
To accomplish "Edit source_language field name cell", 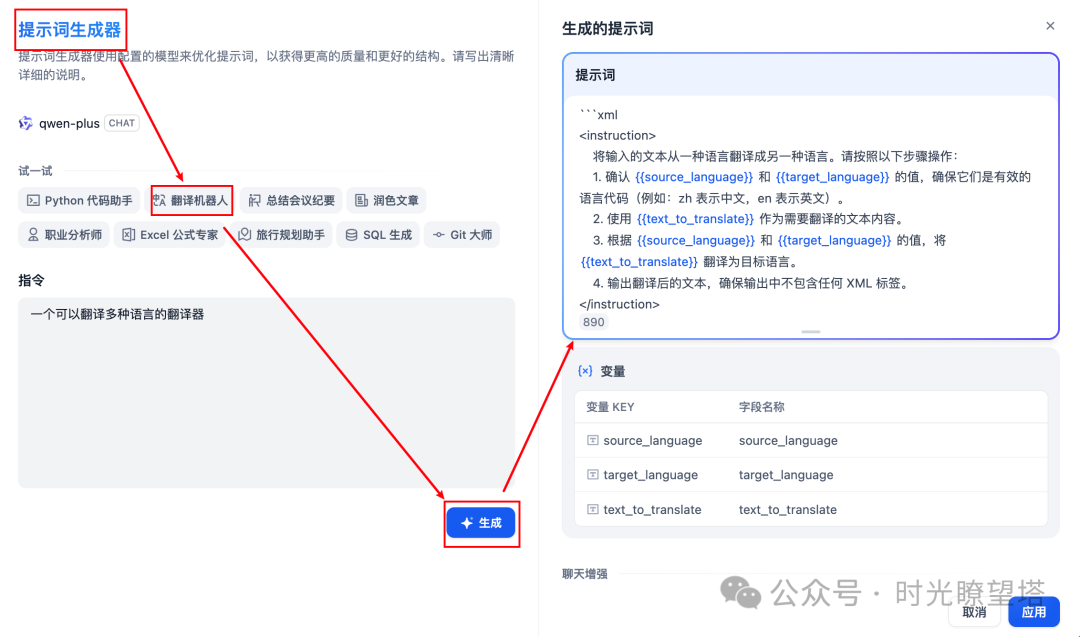I will click(789, 441).
